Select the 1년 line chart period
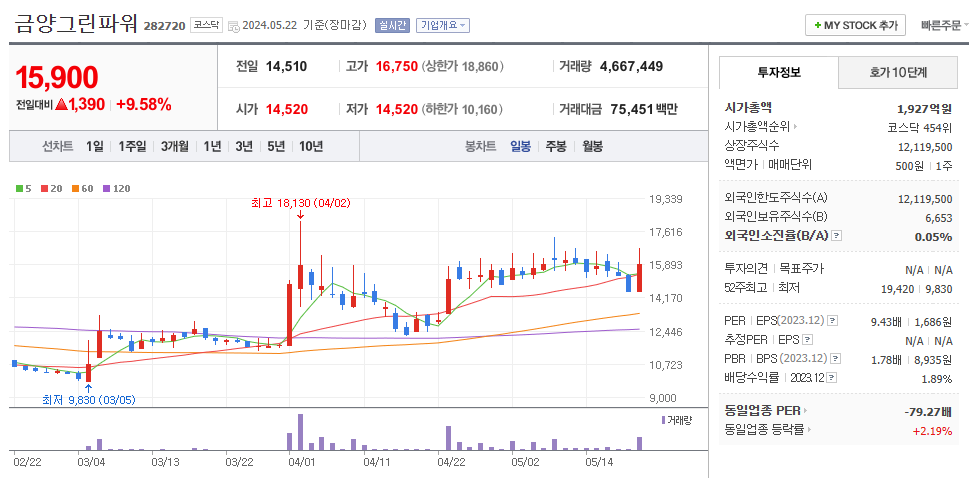976x478 pixels. (212, 147)
